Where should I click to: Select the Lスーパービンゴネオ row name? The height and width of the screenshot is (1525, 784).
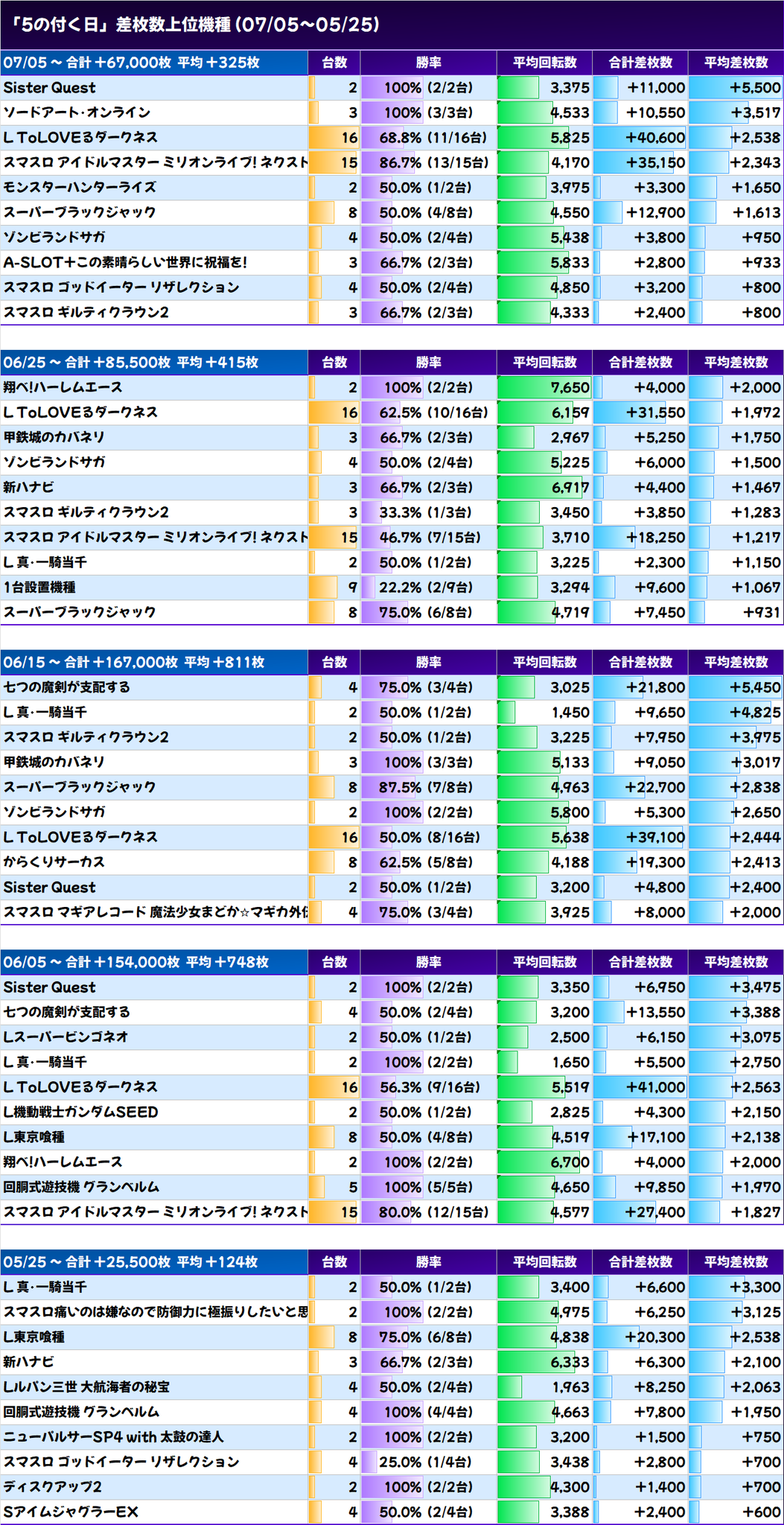pyautogui.click(x=66, y=1037)
